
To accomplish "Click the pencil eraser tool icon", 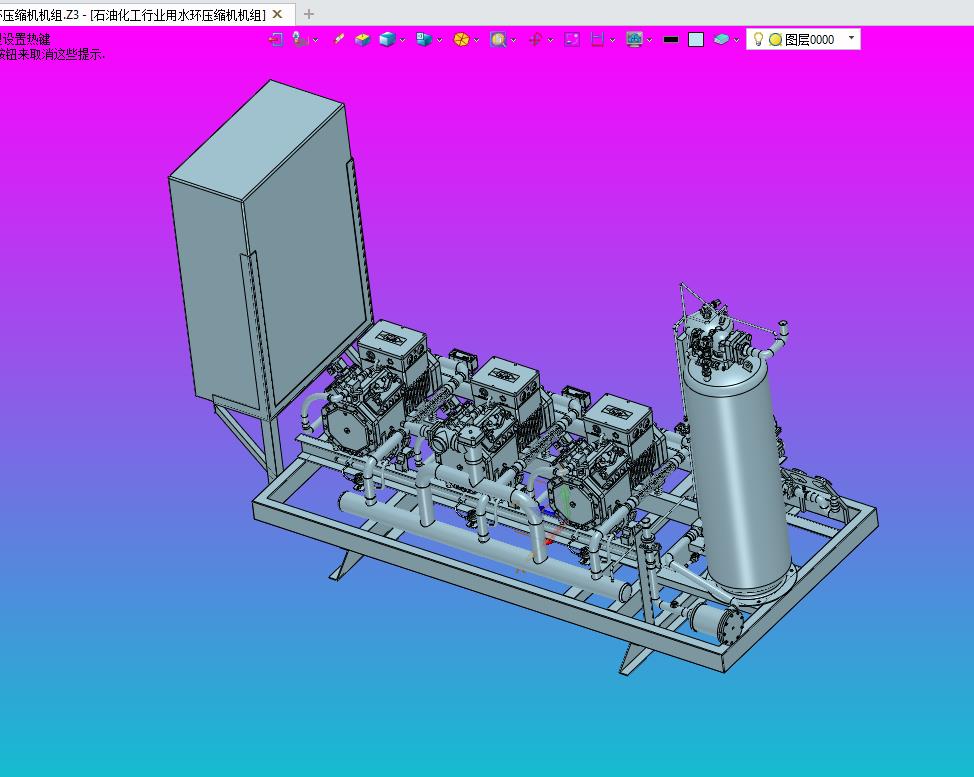I will [339, 39].
